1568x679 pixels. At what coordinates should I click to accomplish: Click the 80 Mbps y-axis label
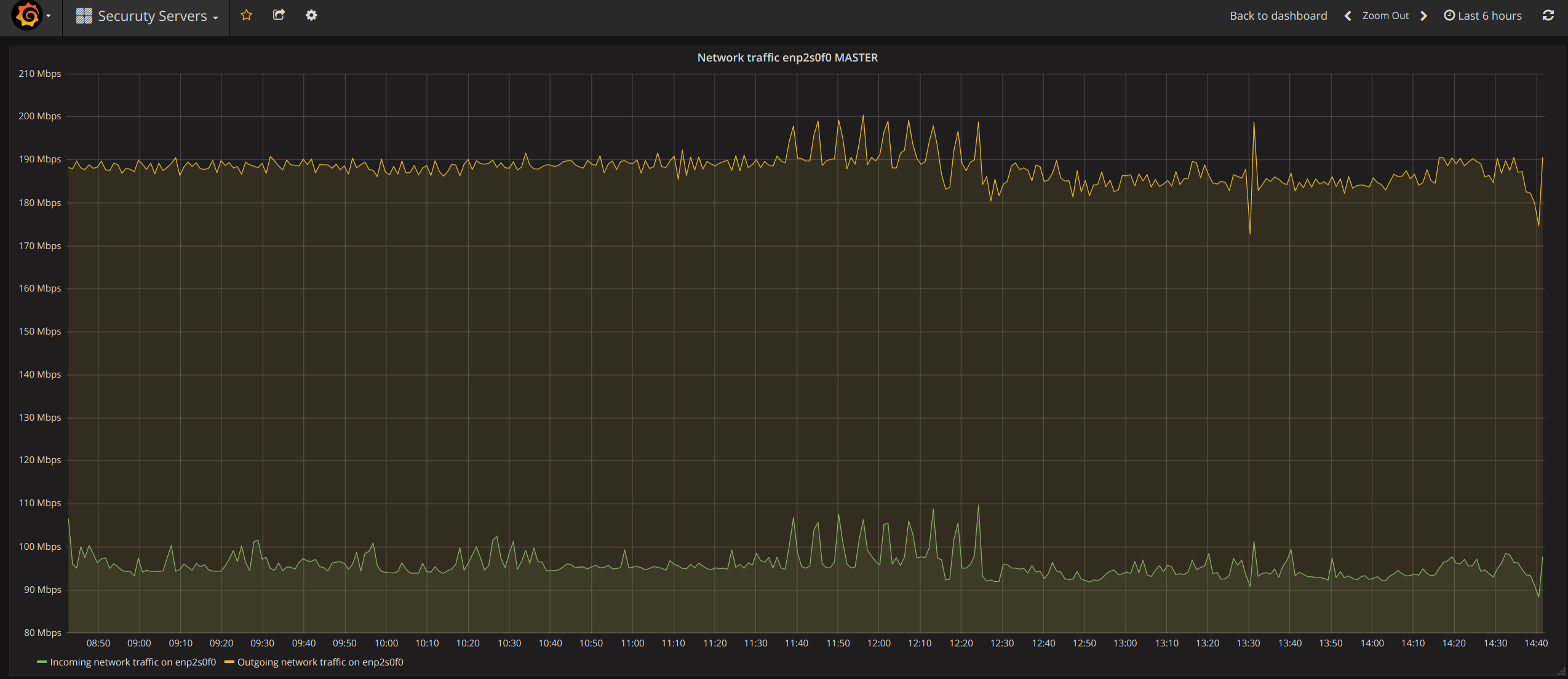tap(42, 633)
